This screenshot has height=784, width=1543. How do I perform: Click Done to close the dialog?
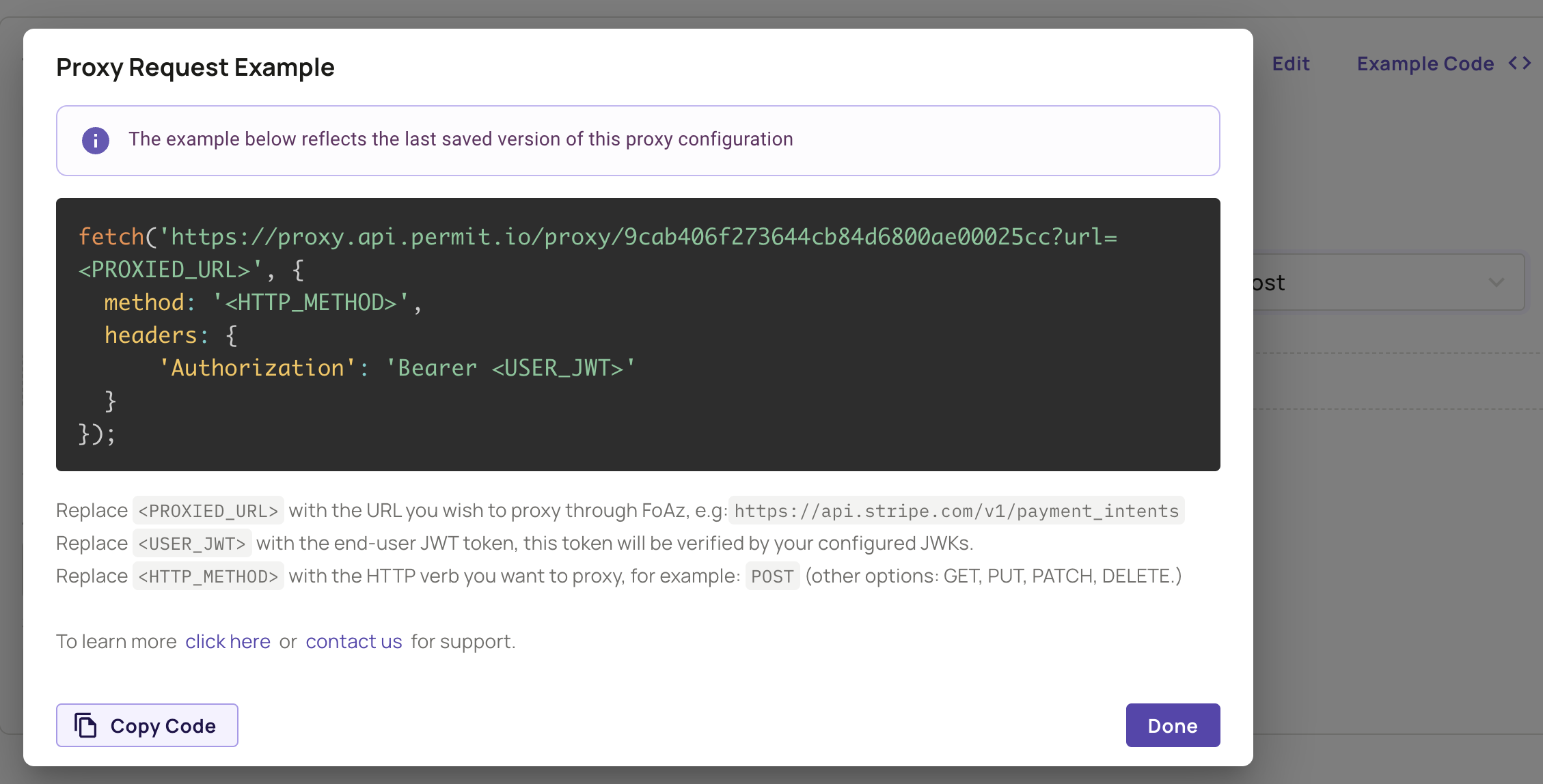coord(1173,725)
